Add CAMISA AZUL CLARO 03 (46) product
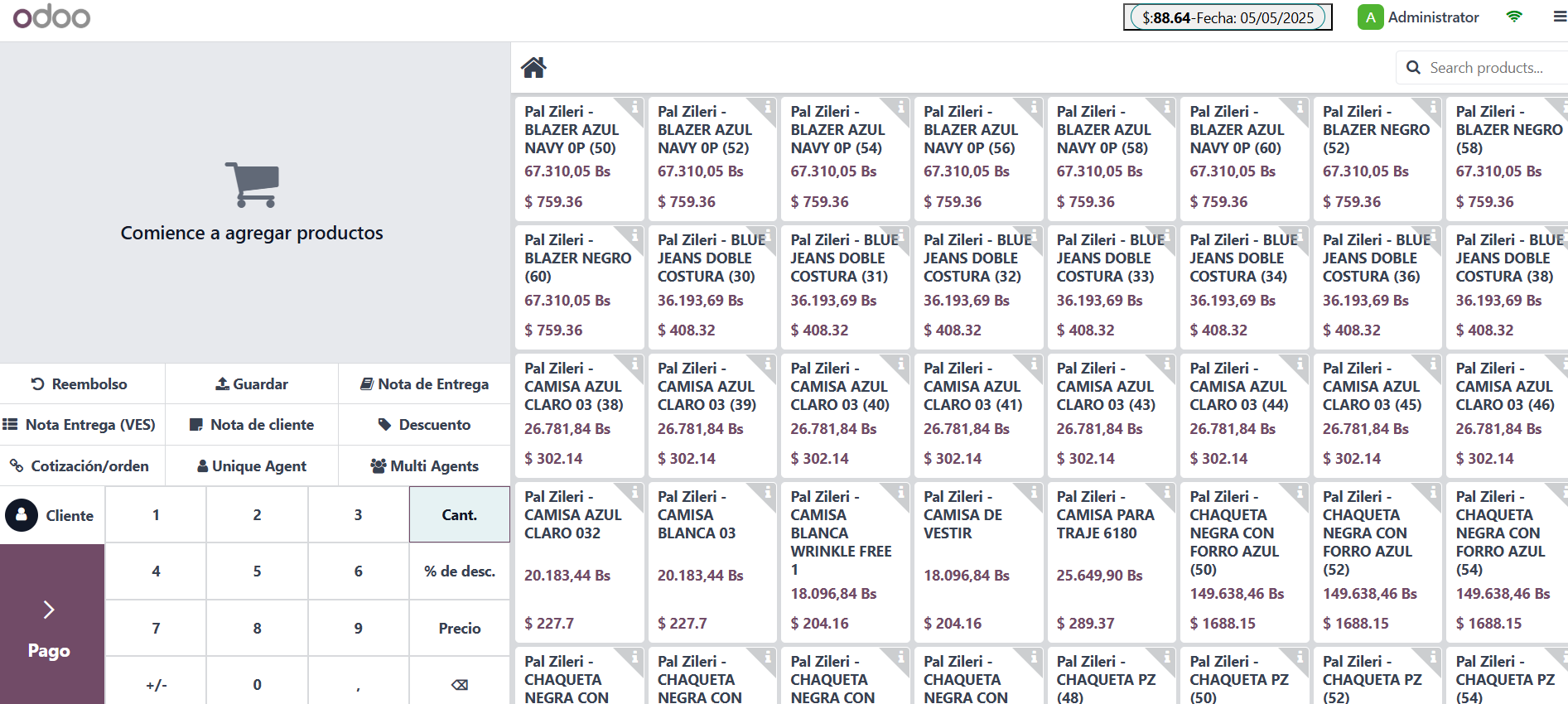The width and height of the screenshot is (1568, 704). [1507, 415]
